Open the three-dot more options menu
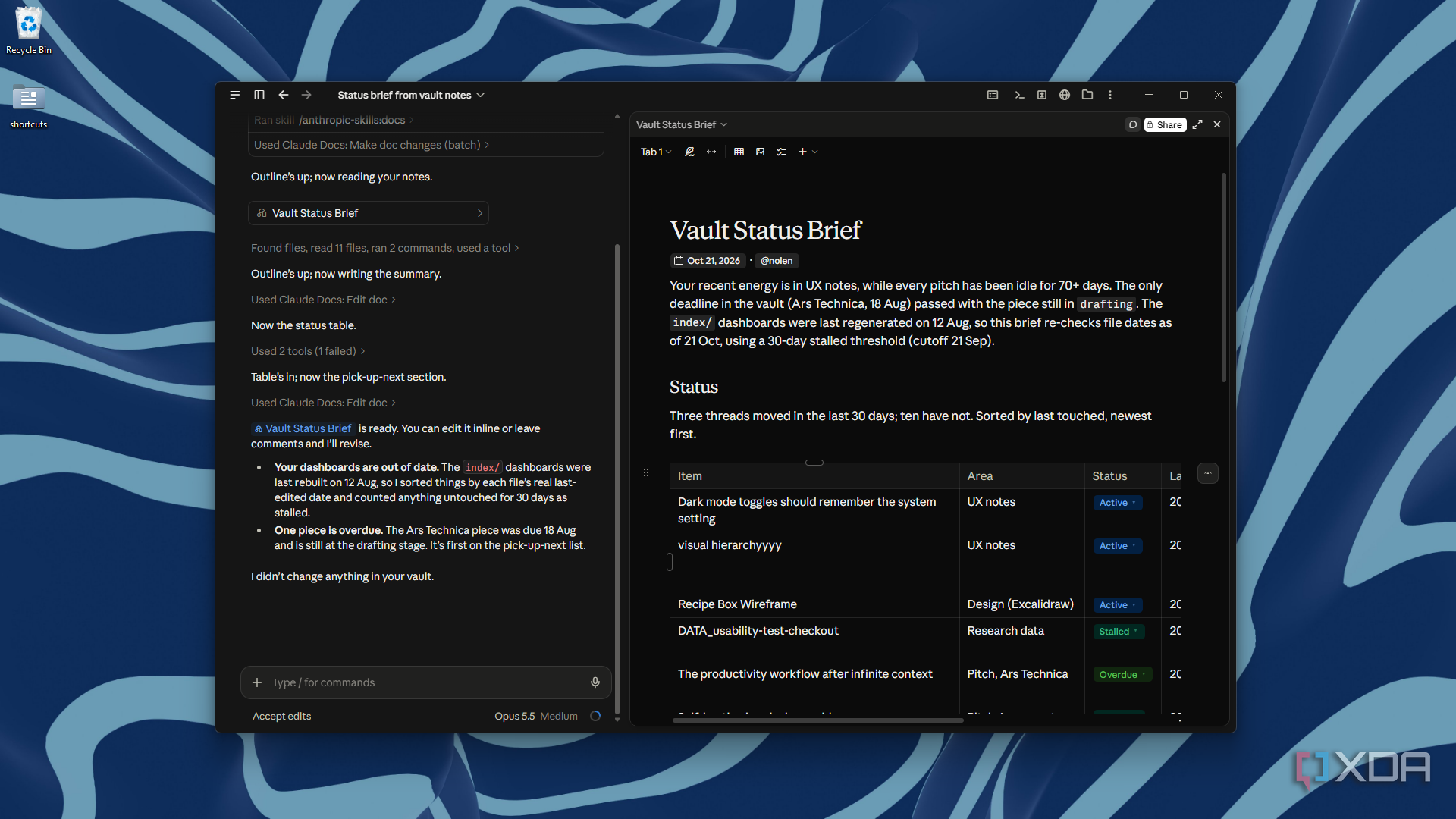This screenshot has height=819, width=1456. click(x=1110, y=95)
